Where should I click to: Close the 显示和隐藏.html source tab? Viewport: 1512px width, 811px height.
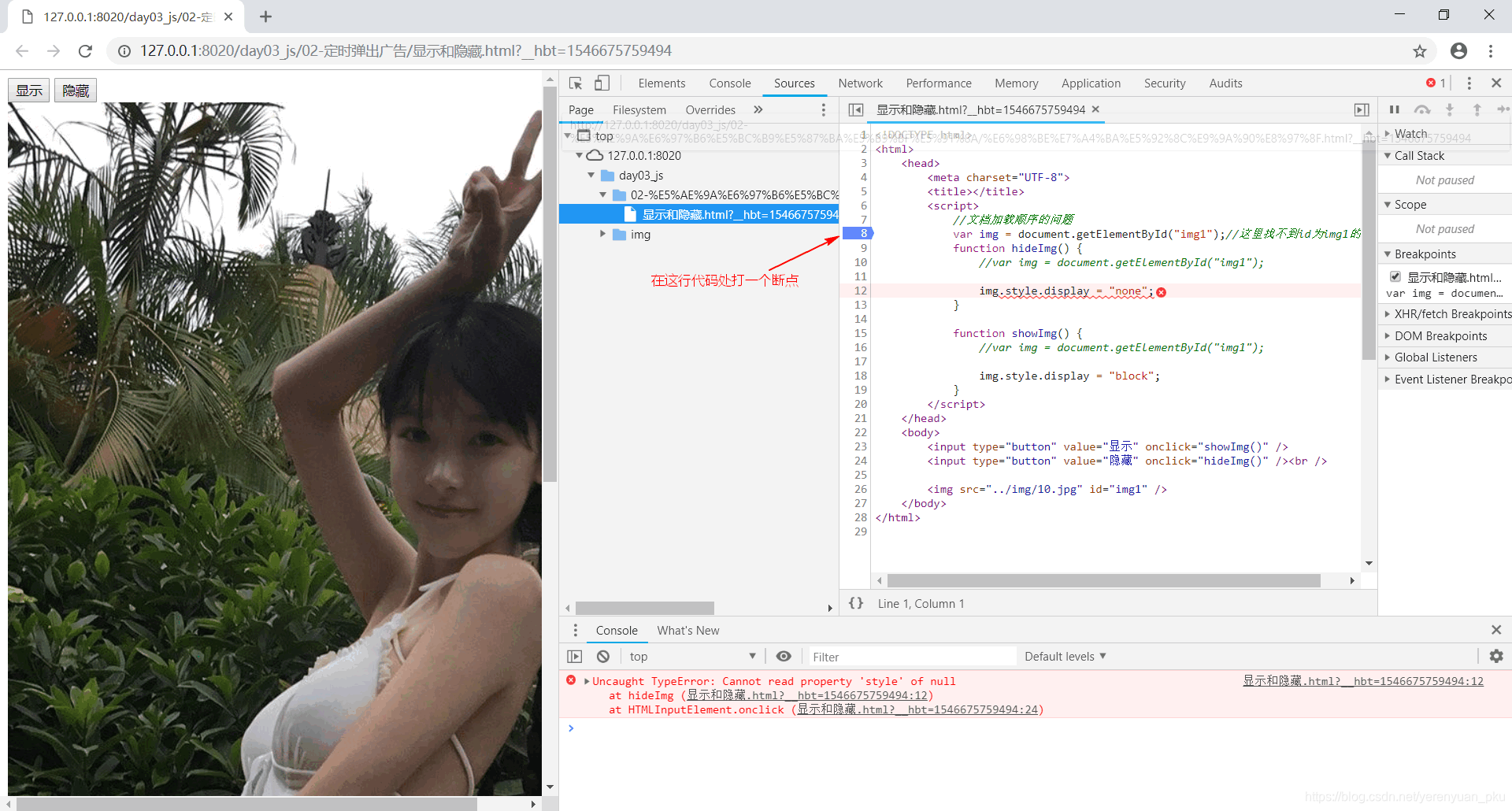(x=1095, y=109)
